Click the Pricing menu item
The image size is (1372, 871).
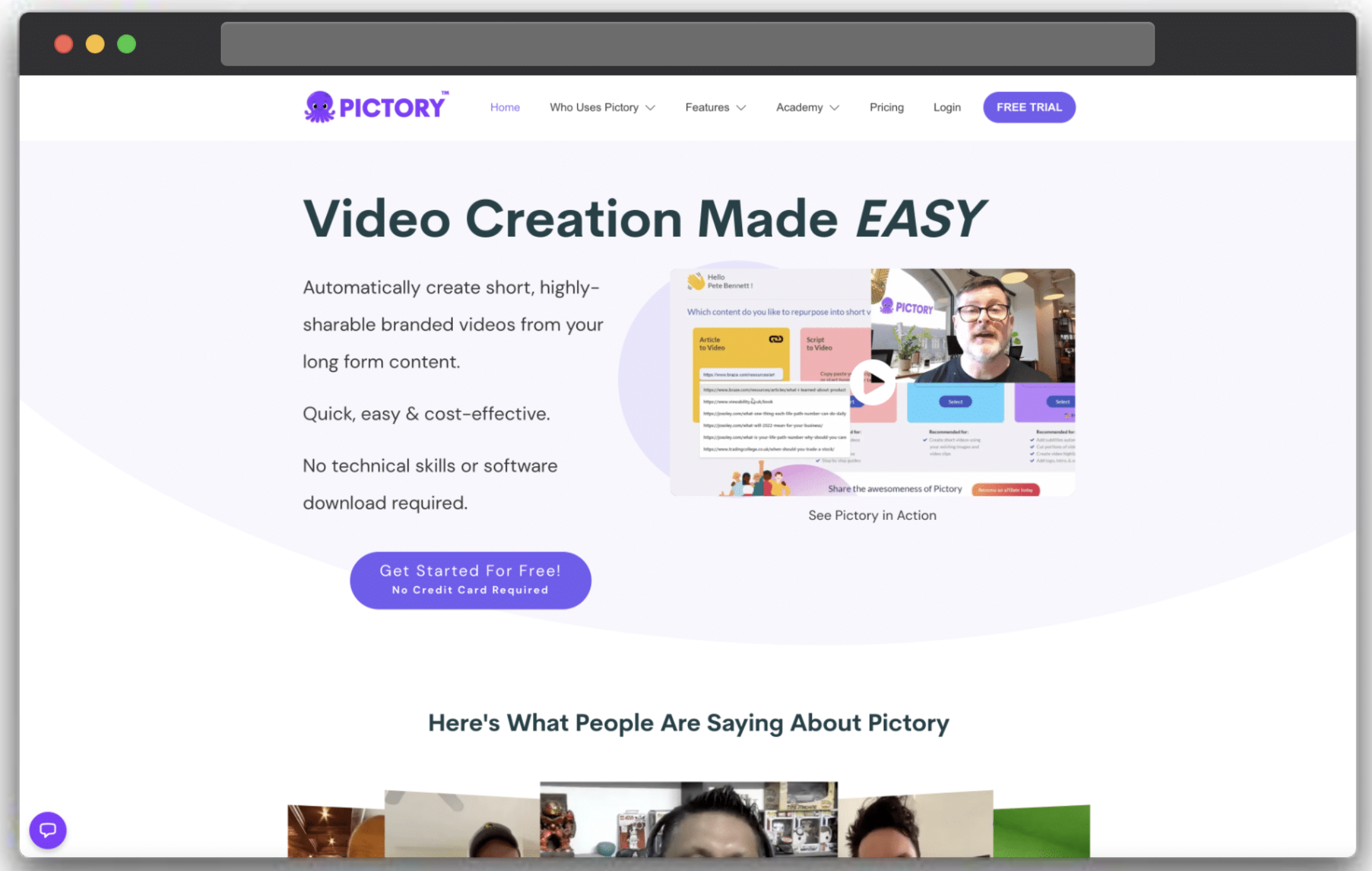(x=885, y=107)
